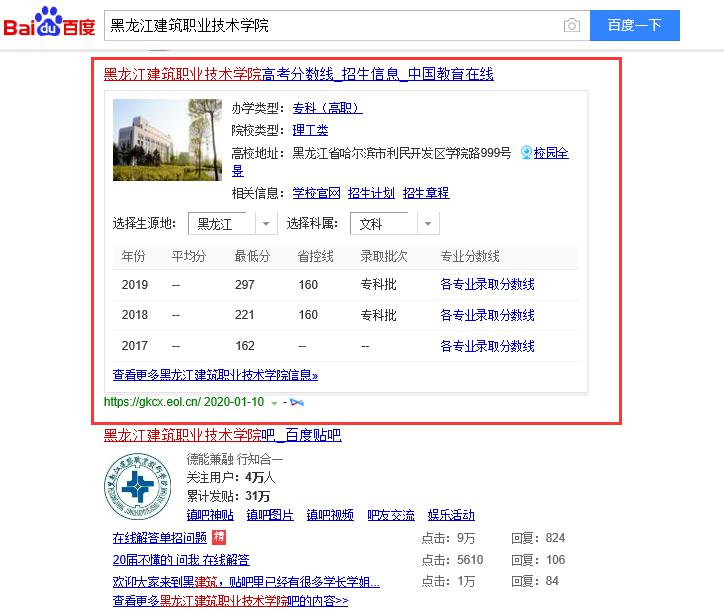Open the 校园全景 link
This screenshot has height=610, width=724.
pyautogui.click(x=551, y=153)
